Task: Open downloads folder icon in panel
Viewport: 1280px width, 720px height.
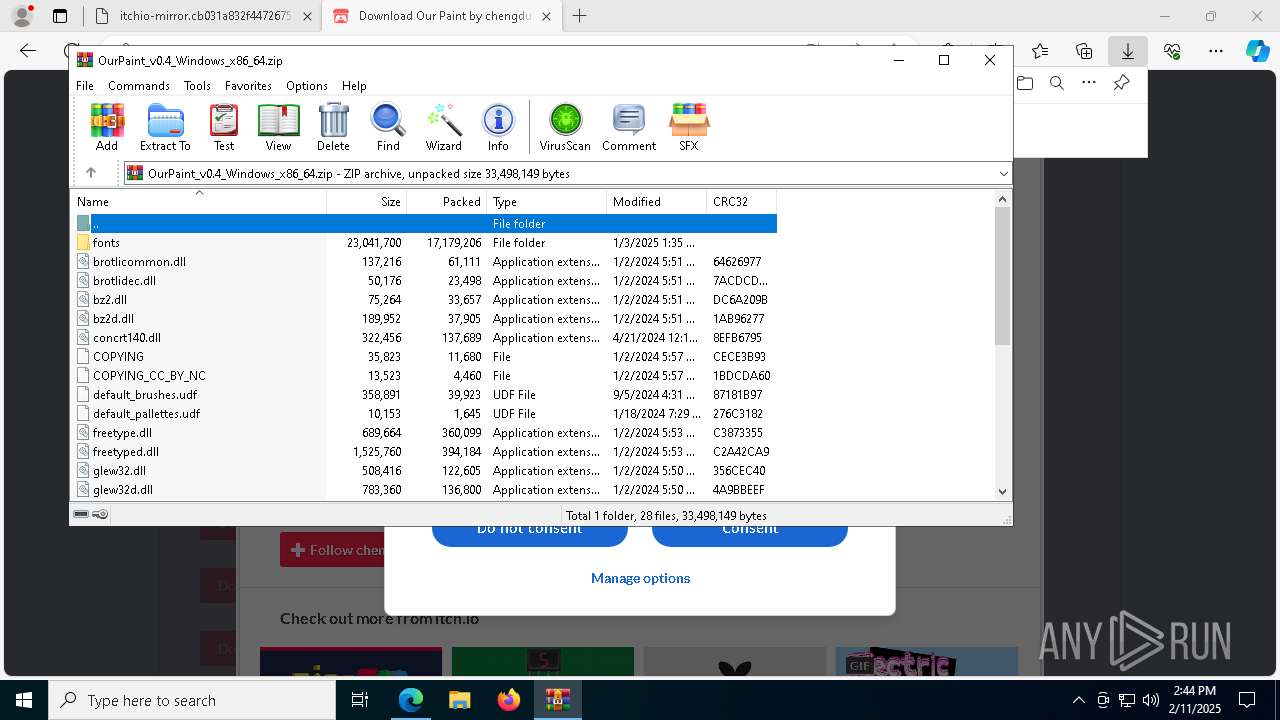Action: click(x=1025, y=83)
